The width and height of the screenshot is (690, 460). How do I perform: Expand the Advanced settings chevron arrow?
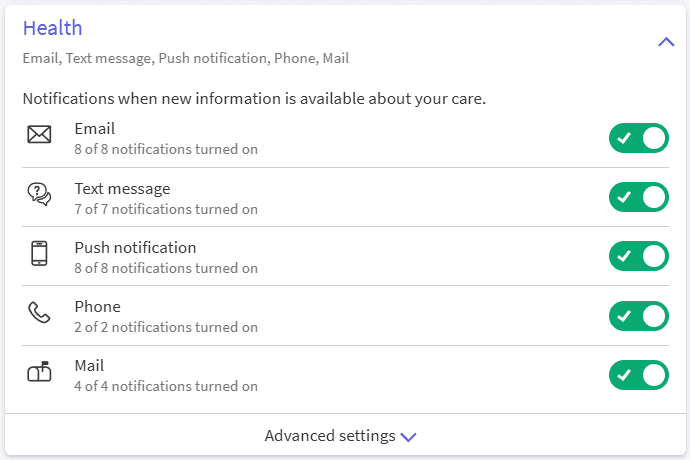408,437
